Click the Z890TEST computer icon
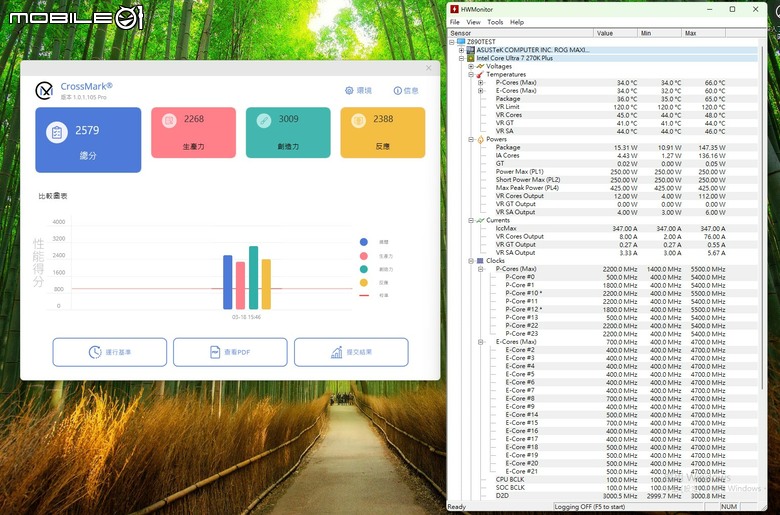This screenshot has height=515, width=780. coord(461,42)
